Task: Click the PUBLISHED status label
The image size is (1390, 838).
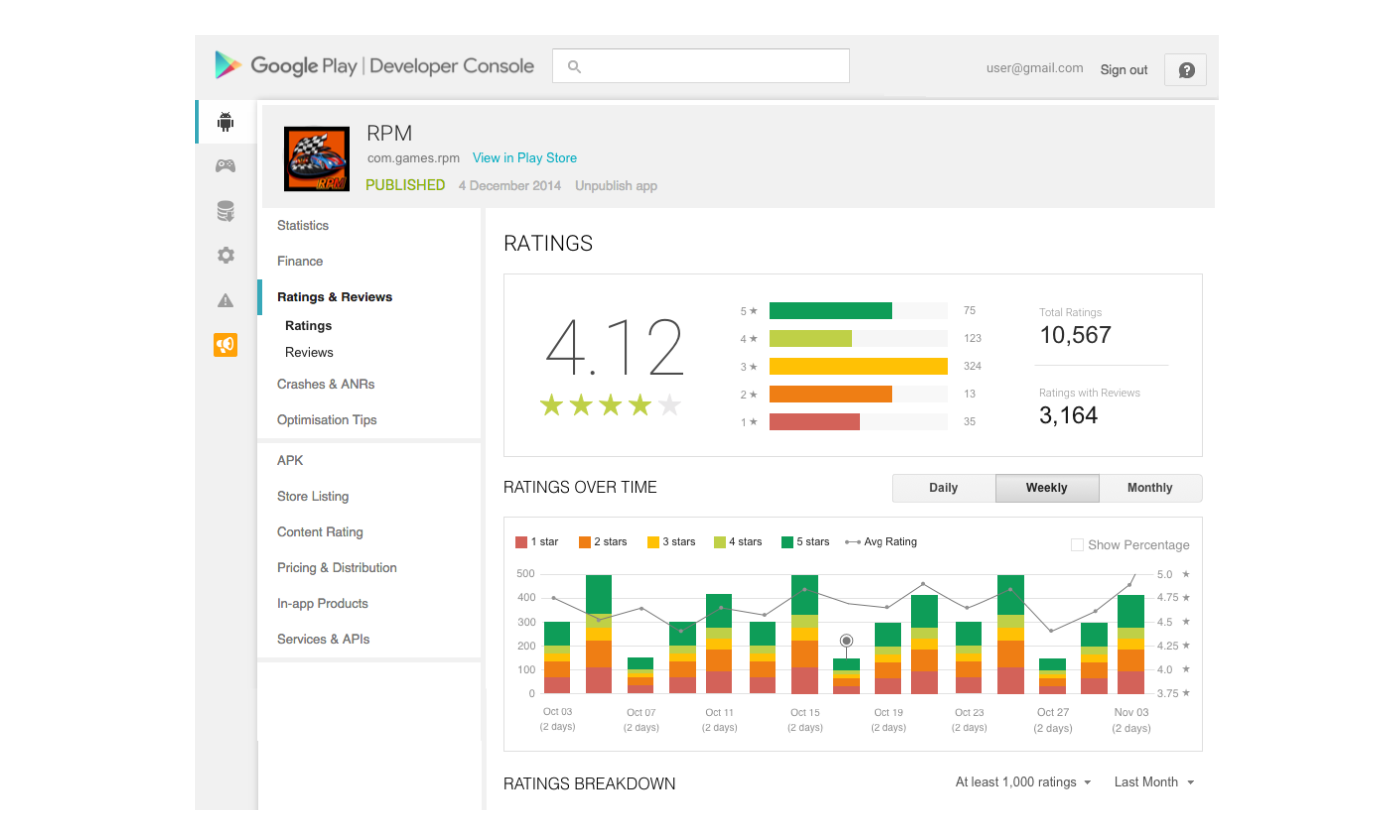Action: click(405, 185)
